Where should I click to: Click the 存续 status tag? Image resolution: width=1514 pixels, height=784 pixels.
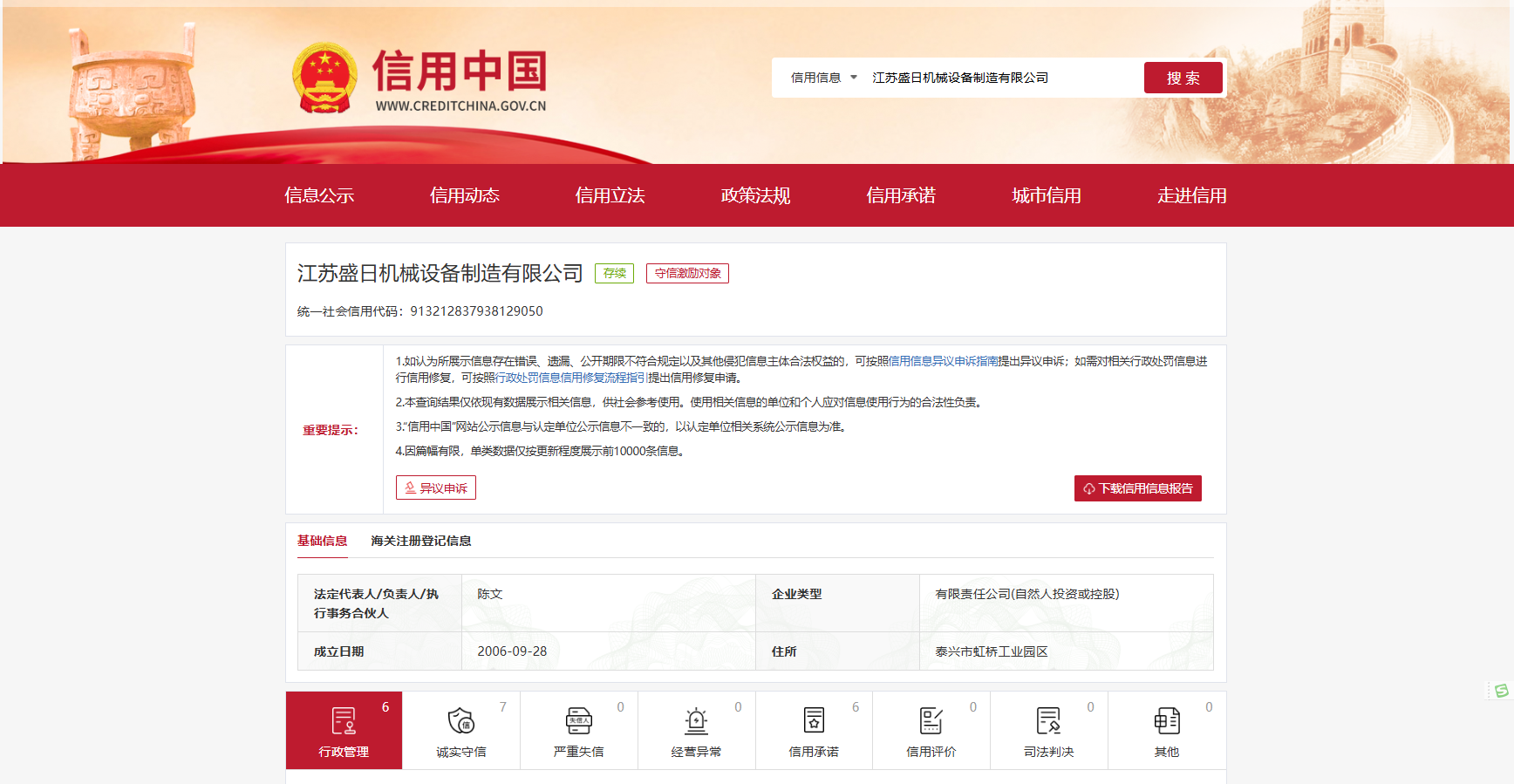tap(615, 273)
